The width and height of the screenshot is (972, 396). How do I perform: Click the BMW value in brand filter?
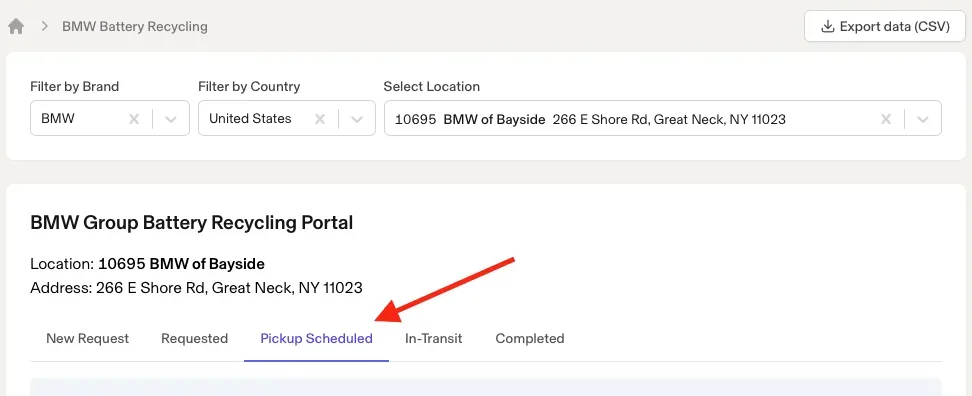58,118
